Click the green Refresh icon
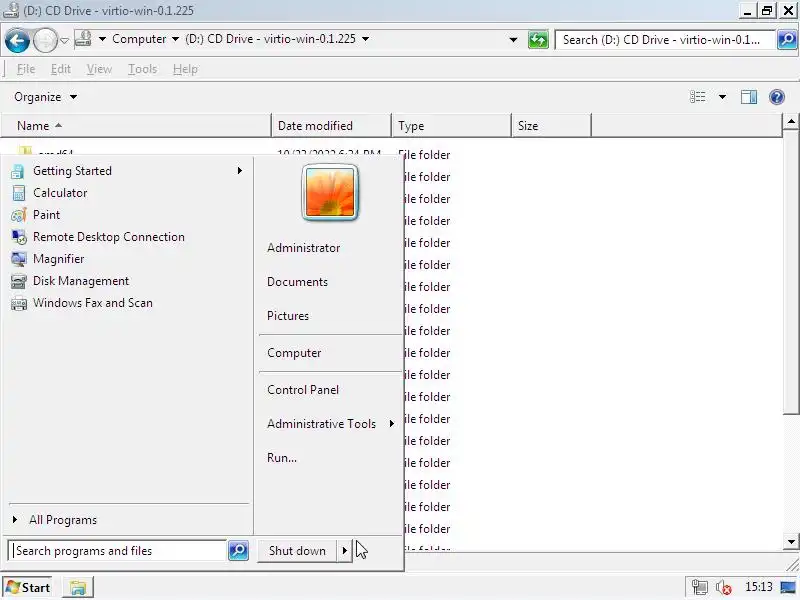Image resolution: width=800 pixels, height=600 pixels. click(538, 40)
